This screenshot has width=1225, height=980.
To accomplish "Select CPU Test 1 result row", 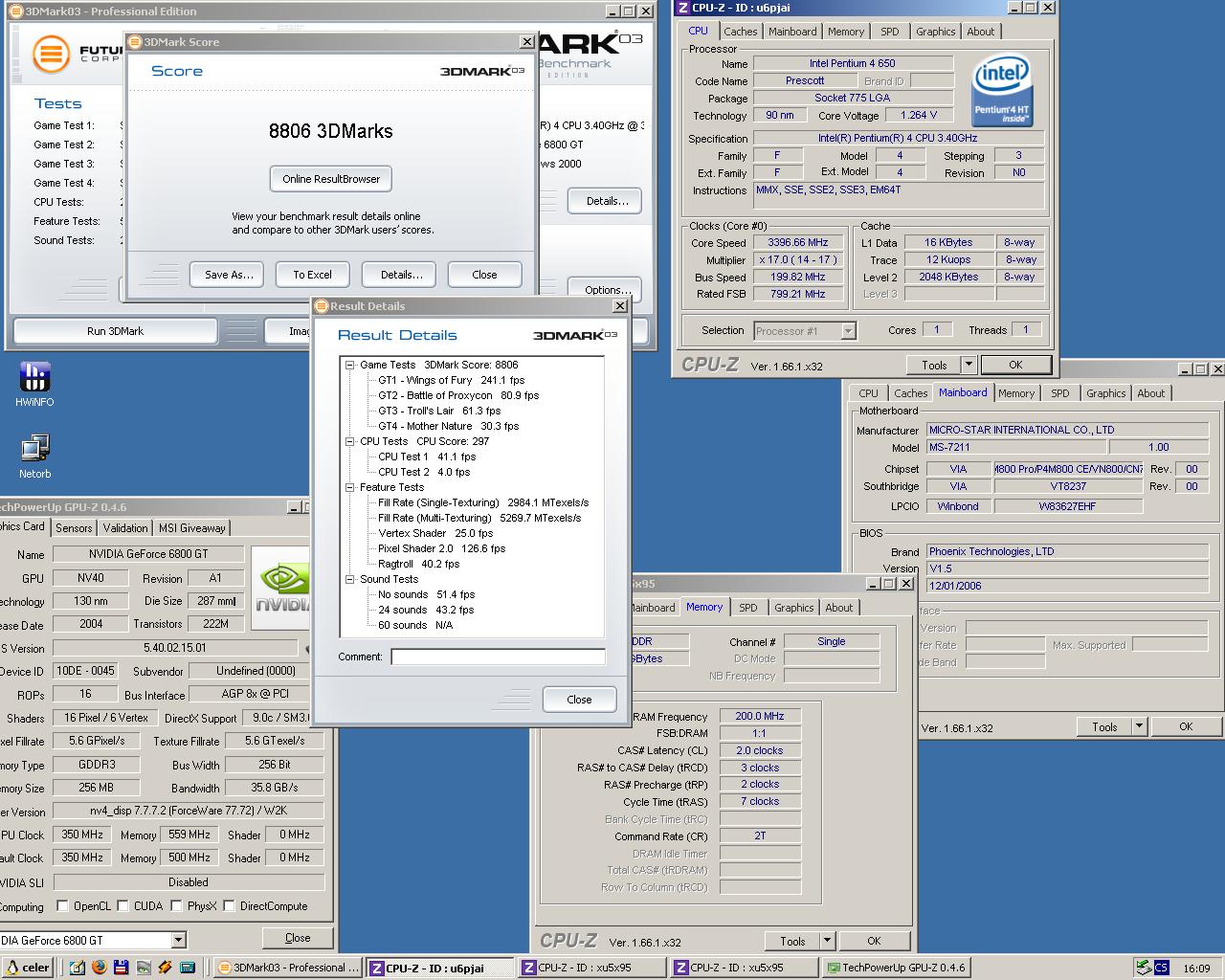I will 426,457.
